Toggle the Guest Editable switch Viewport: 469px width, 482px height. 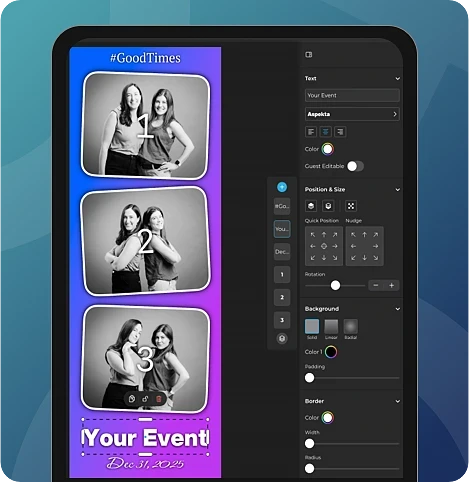coord(355,166)
